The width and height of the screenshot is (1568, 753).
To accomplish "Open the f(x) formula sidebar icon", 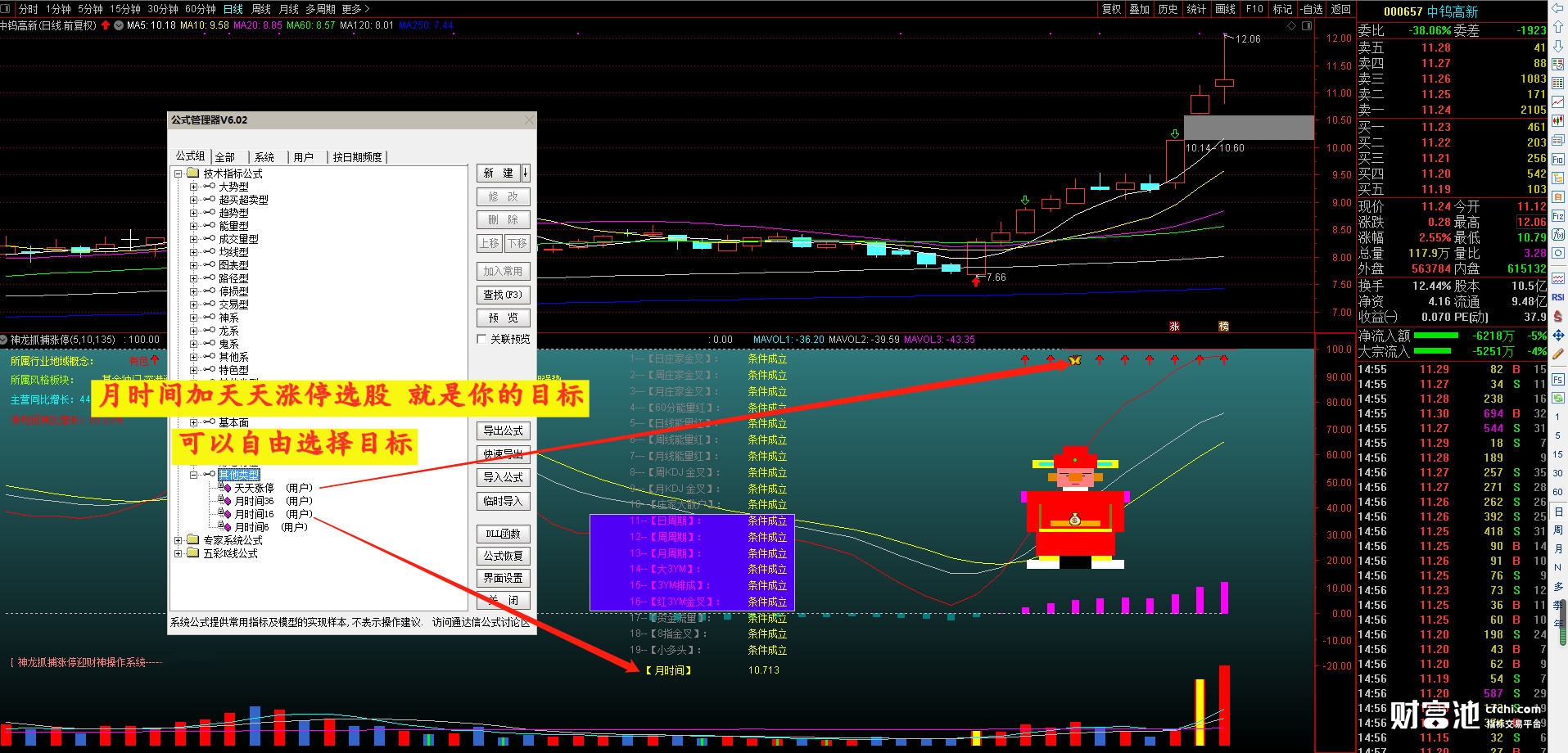I will tap(1557, 235).
